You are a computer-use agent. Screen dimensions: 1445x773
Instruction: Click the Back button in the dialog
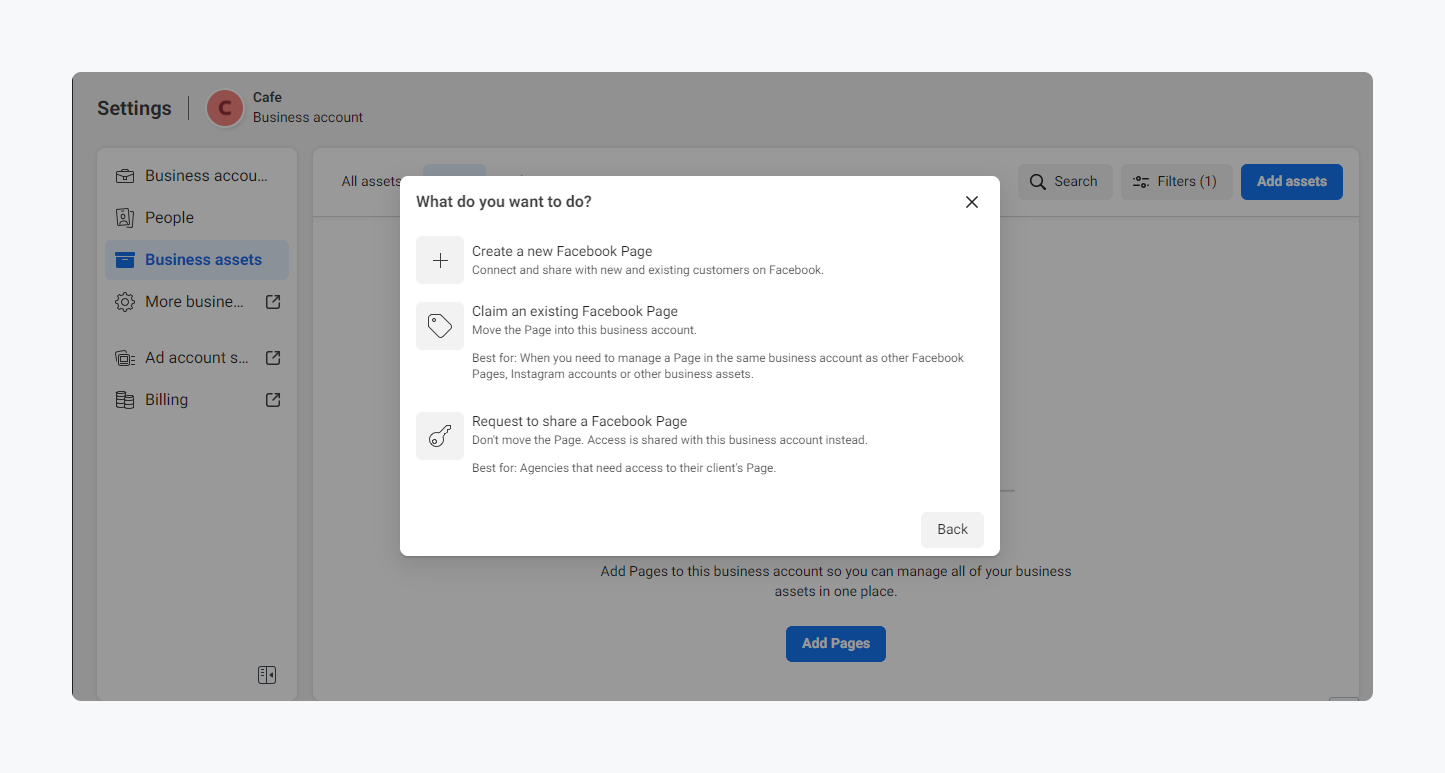(x=952, y=530)
